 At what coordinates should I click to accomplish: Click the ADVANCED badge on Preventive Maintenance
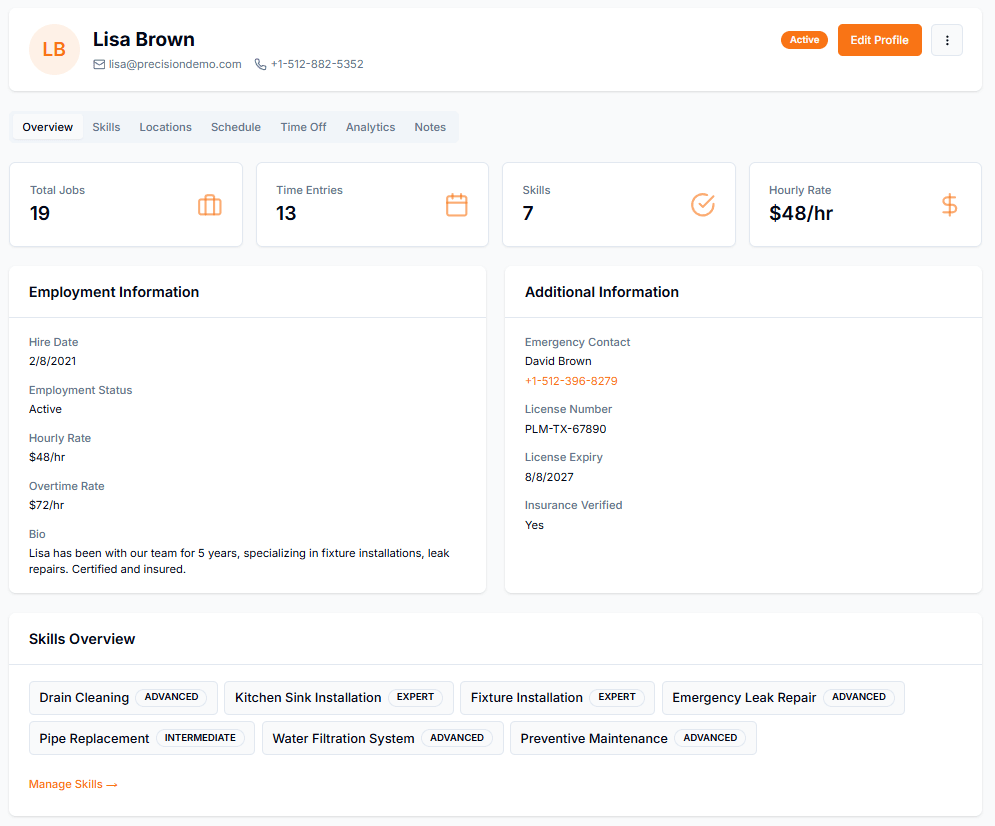coord(710,738)
